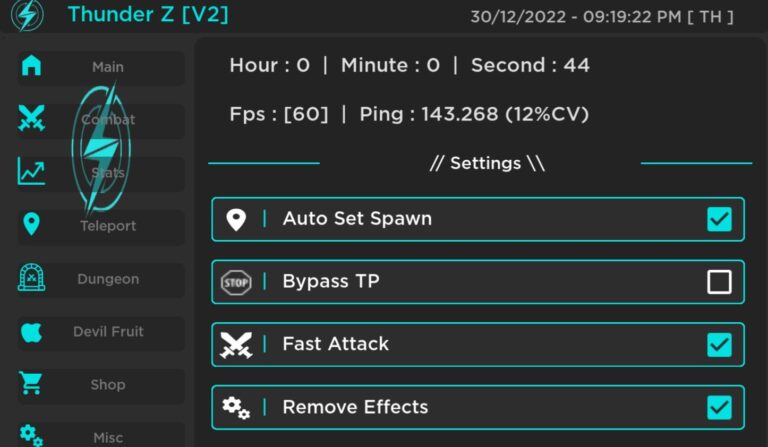The image size is (768, 447).
Task: Go to the Shop tab
Action: click(x=108, y=385)
